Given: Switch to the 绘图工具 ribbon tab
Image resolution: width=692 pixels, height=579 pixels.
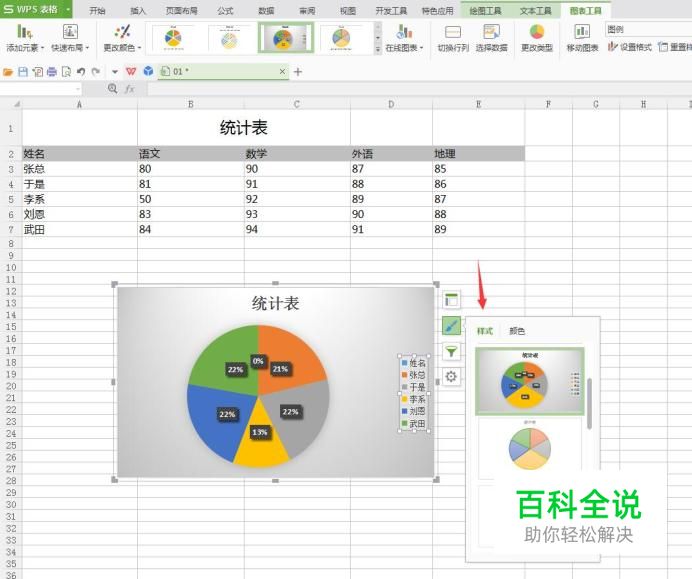Looking at the screenshot, I should tap(485, 11).
